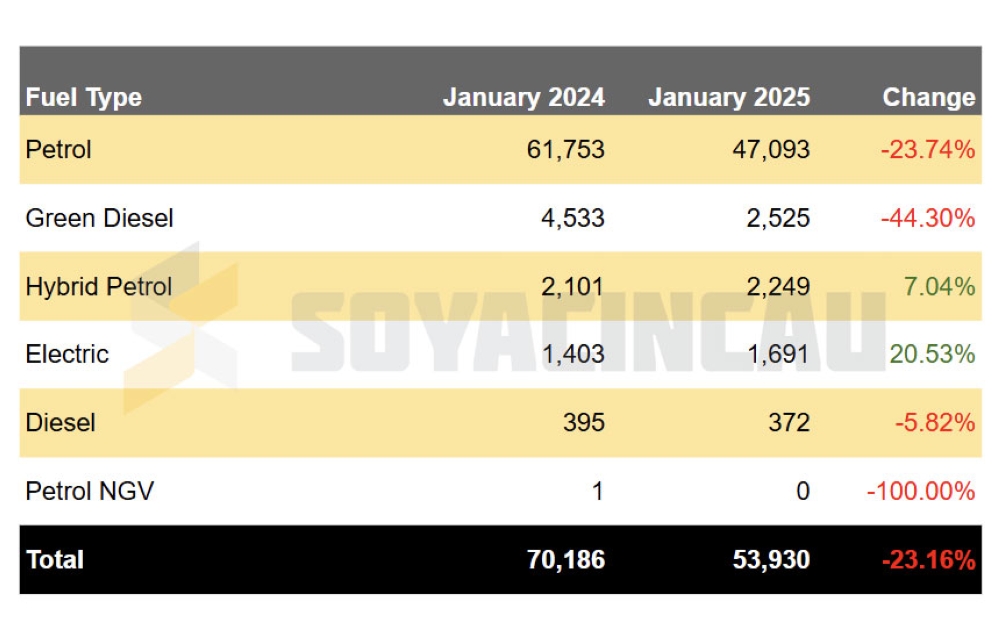Click the Petrol NGV row label
The width and height of the screenshot is (1000, 617).
90,491
